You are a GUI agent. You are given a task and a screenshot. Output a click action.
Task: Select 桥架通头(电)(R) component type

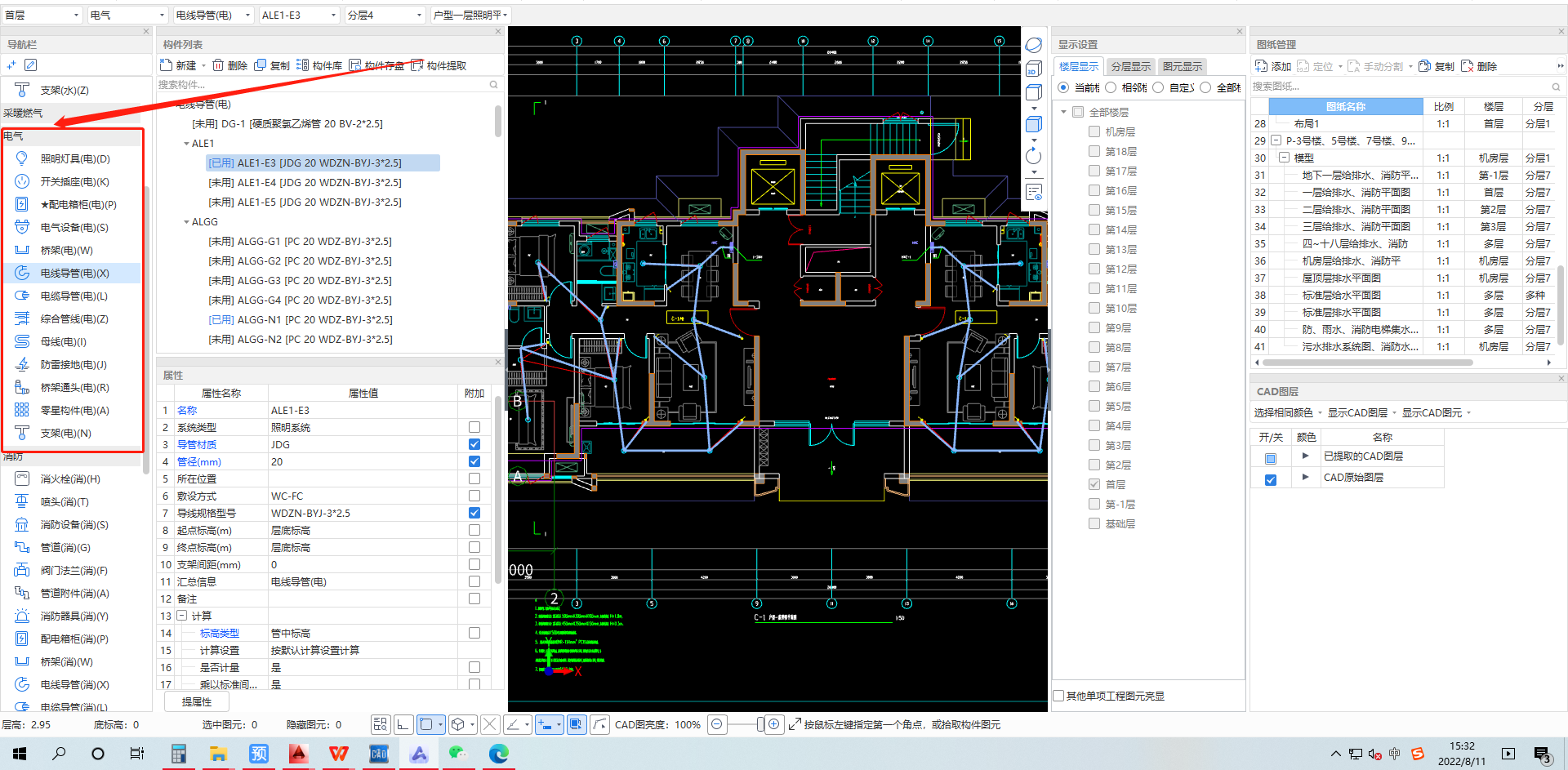(75, 387)
